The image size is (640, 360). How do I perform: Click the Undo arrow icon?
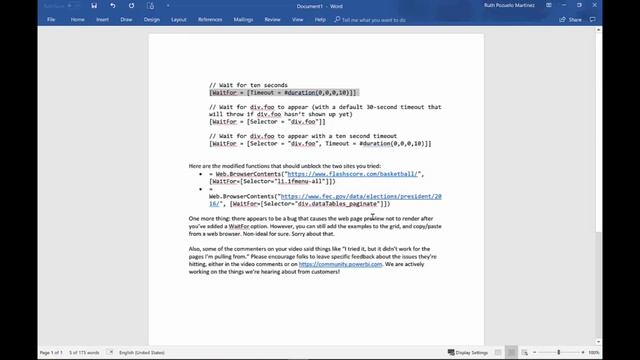point(113,6)
